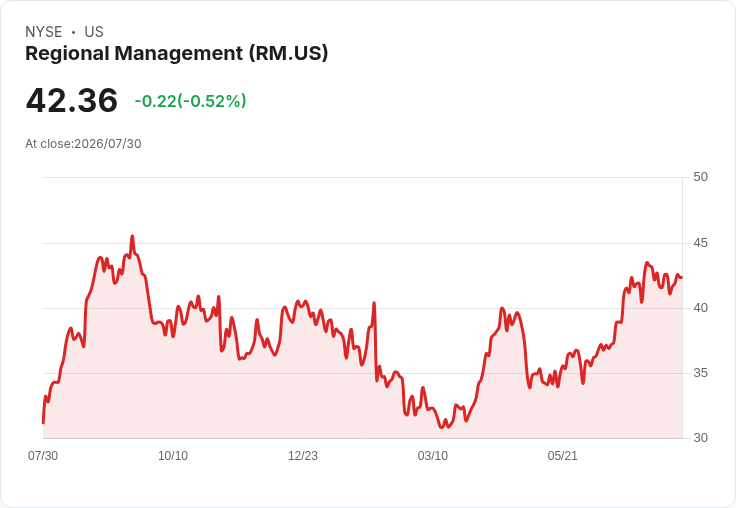Click the 05/21 x-axis date label

tap(562, 455)
